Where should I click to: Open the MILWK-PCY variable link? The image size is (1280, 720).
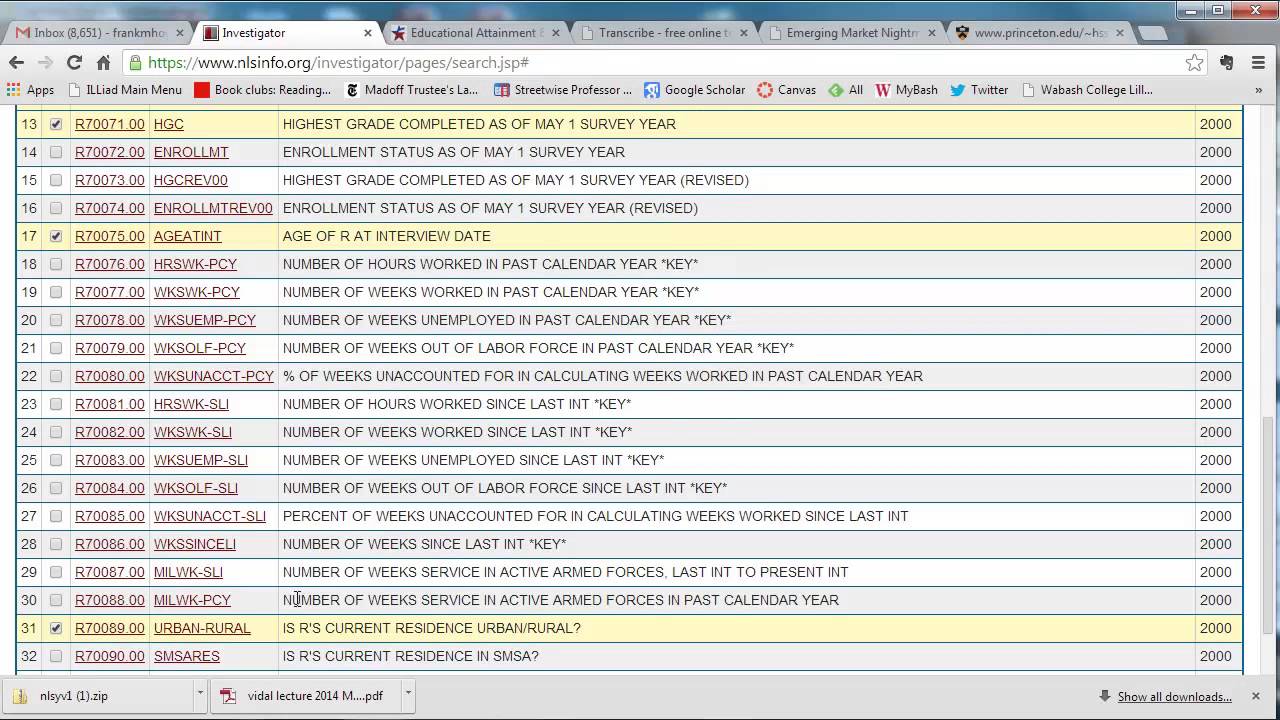pyautogui.click(x=192, y=600)
